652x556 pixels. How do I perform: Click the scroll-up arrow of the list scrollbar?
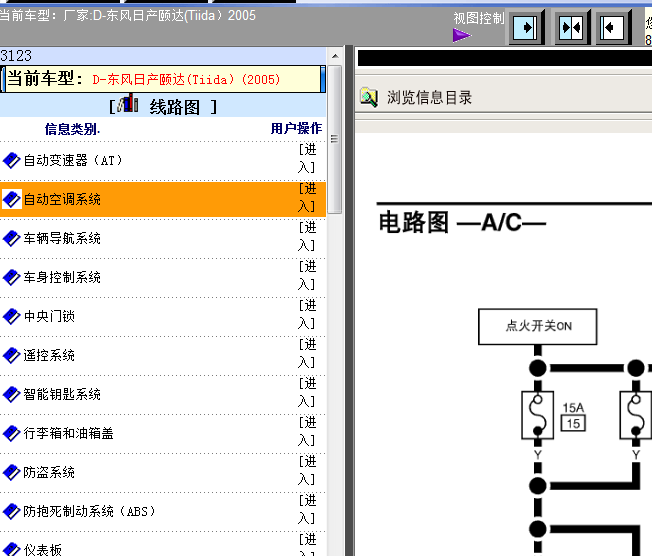point(335,56)
